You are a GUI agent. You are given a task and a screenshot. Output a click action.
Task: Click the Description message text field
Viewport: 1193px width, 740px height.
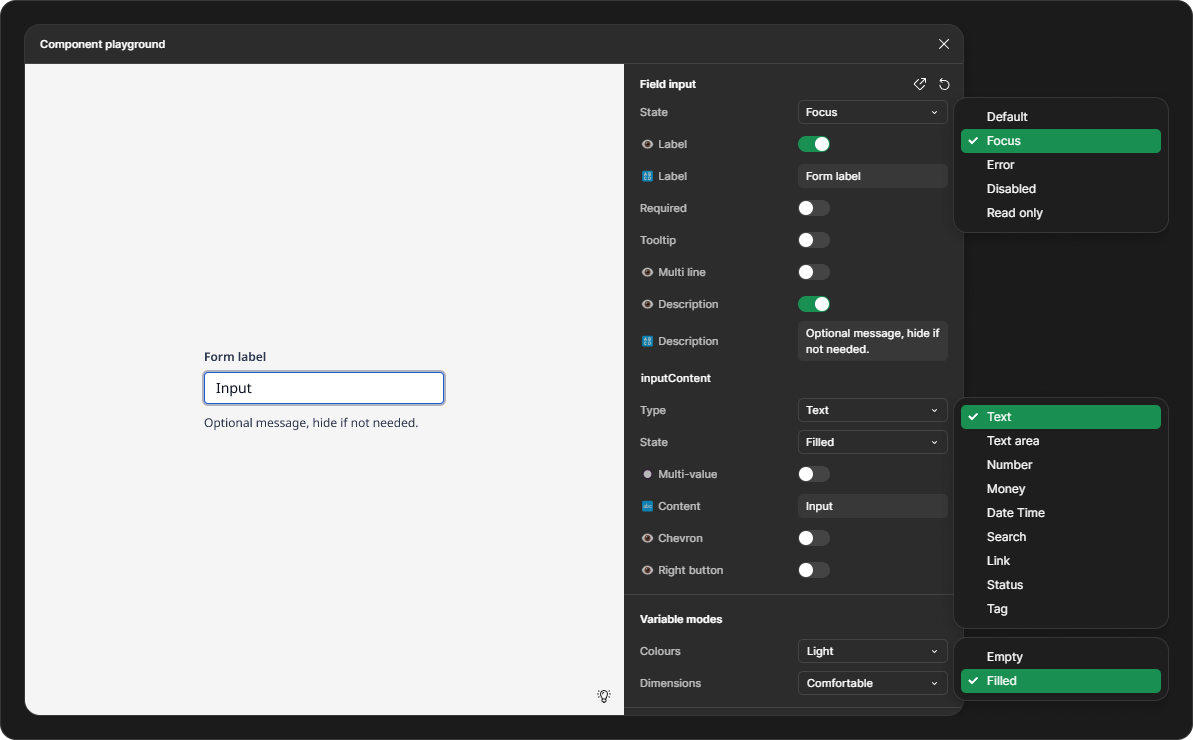tap(872, 341)
